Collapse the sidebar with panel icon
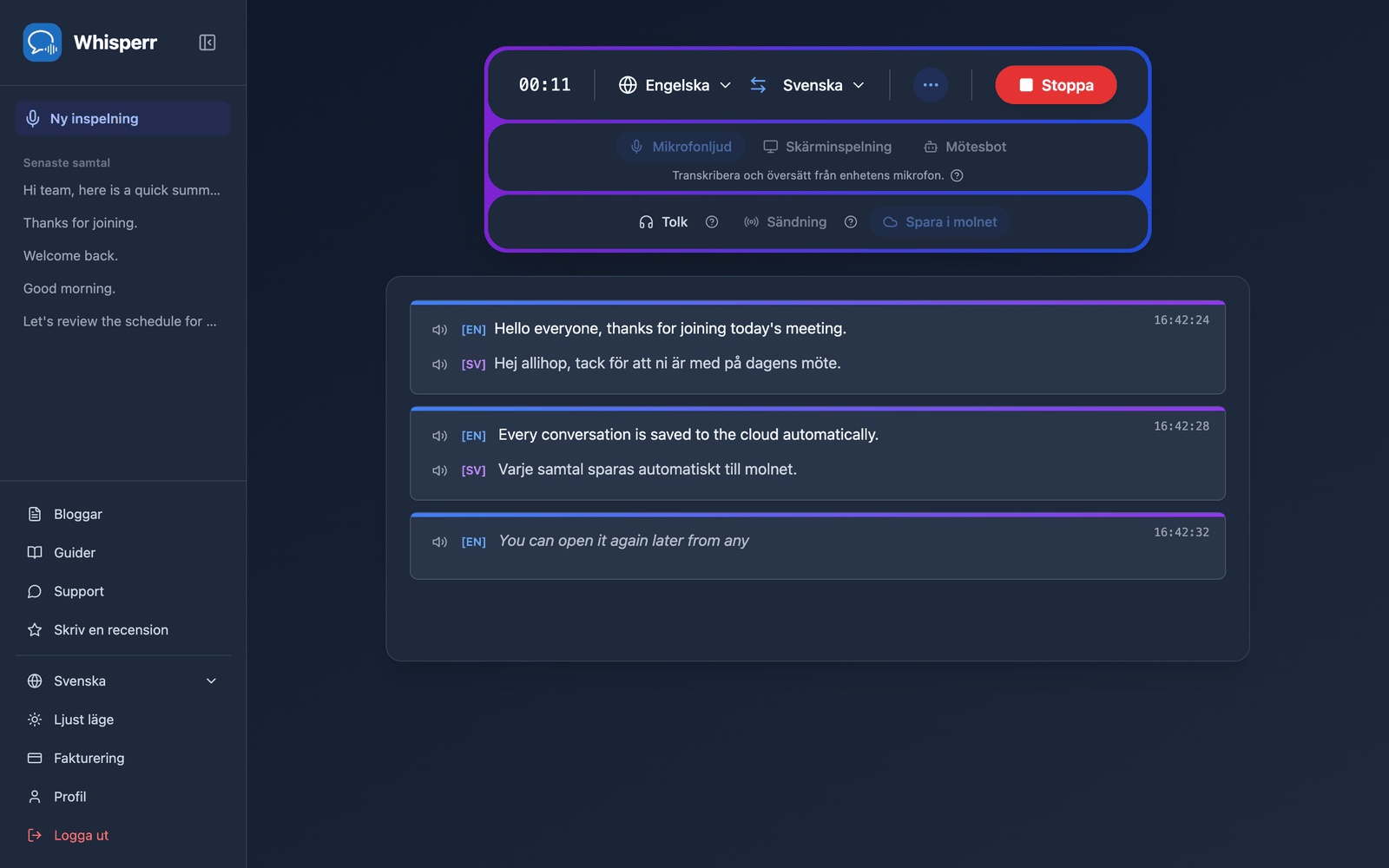Image resolution: width=1389 pixels, height=868 pixels. click(x=207, y=43)
